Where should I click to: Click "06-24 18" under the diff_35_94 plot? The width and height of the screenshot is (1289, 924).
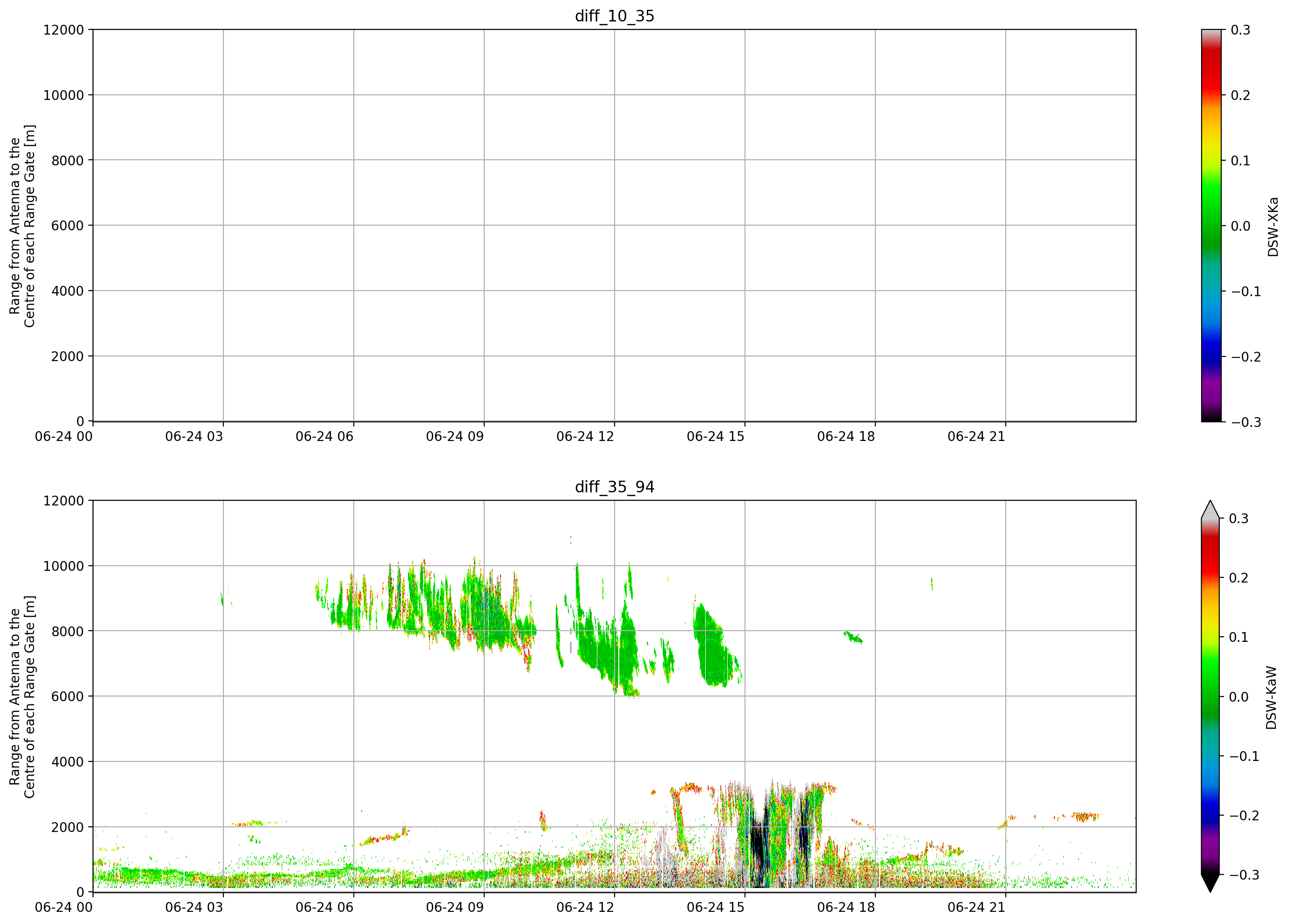(x=846, y=908)
